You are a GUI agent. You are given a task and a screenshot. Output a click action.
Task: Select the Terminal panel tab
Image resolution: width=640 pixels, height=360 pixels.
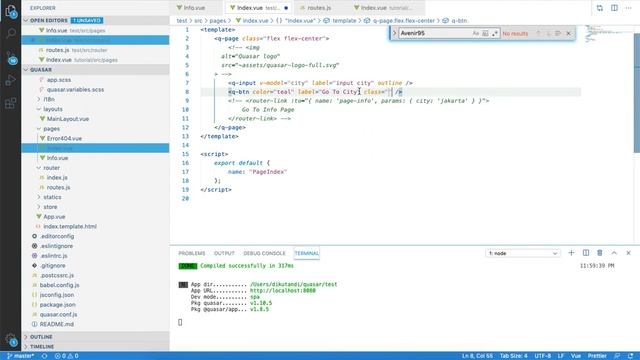coord(307,253)
